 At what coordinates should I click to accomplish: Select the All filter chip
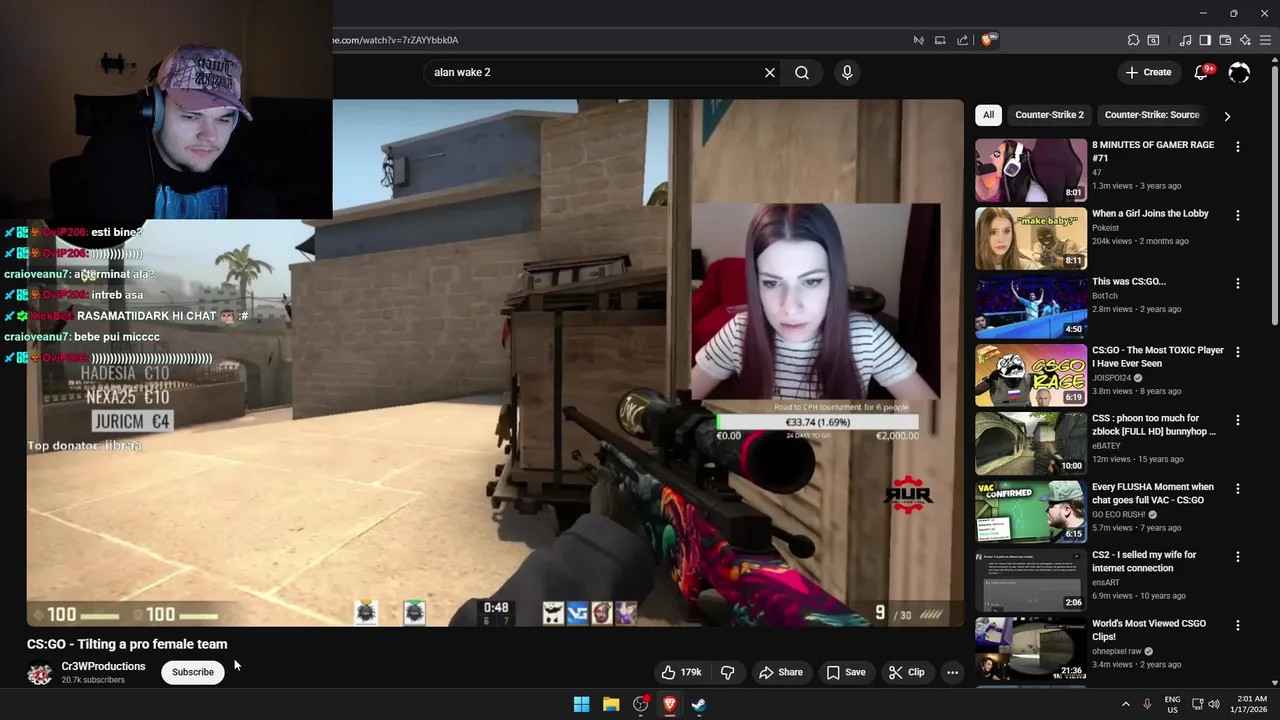(x=988, y=115)
